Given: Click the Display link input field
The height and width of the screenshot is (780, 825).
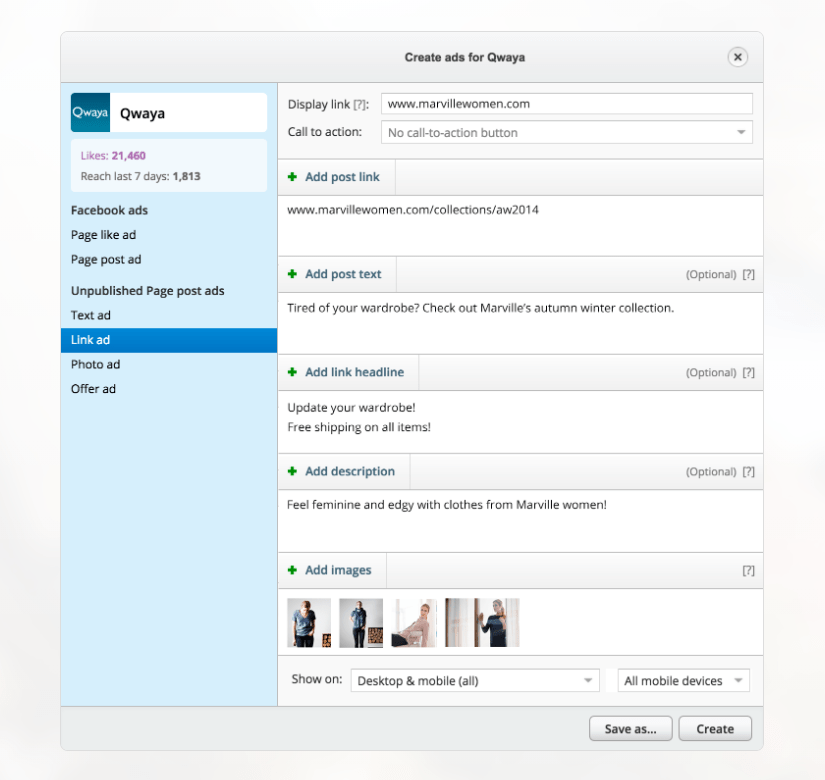Looking at the screenshot, I should click(x=567, y=104).
